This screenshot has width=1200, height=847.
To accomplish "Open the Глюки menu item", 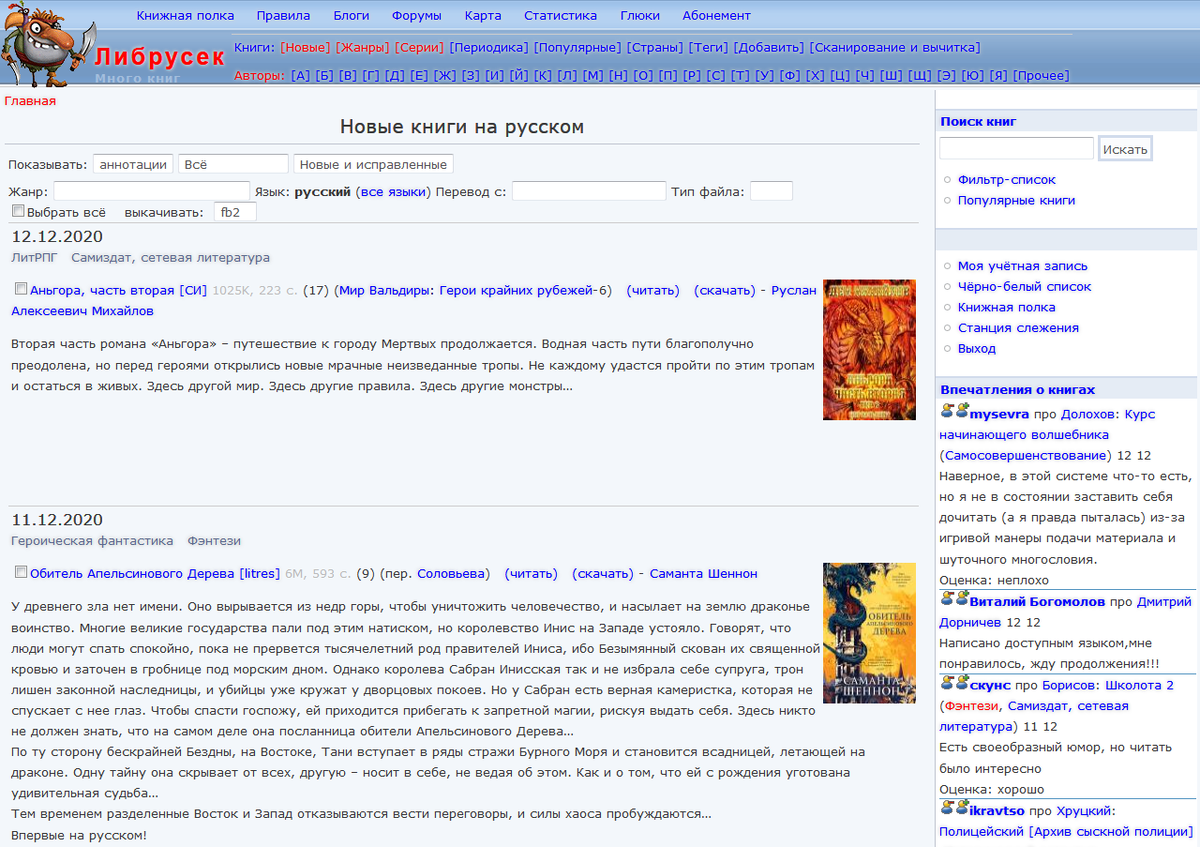I will (640, 15).
